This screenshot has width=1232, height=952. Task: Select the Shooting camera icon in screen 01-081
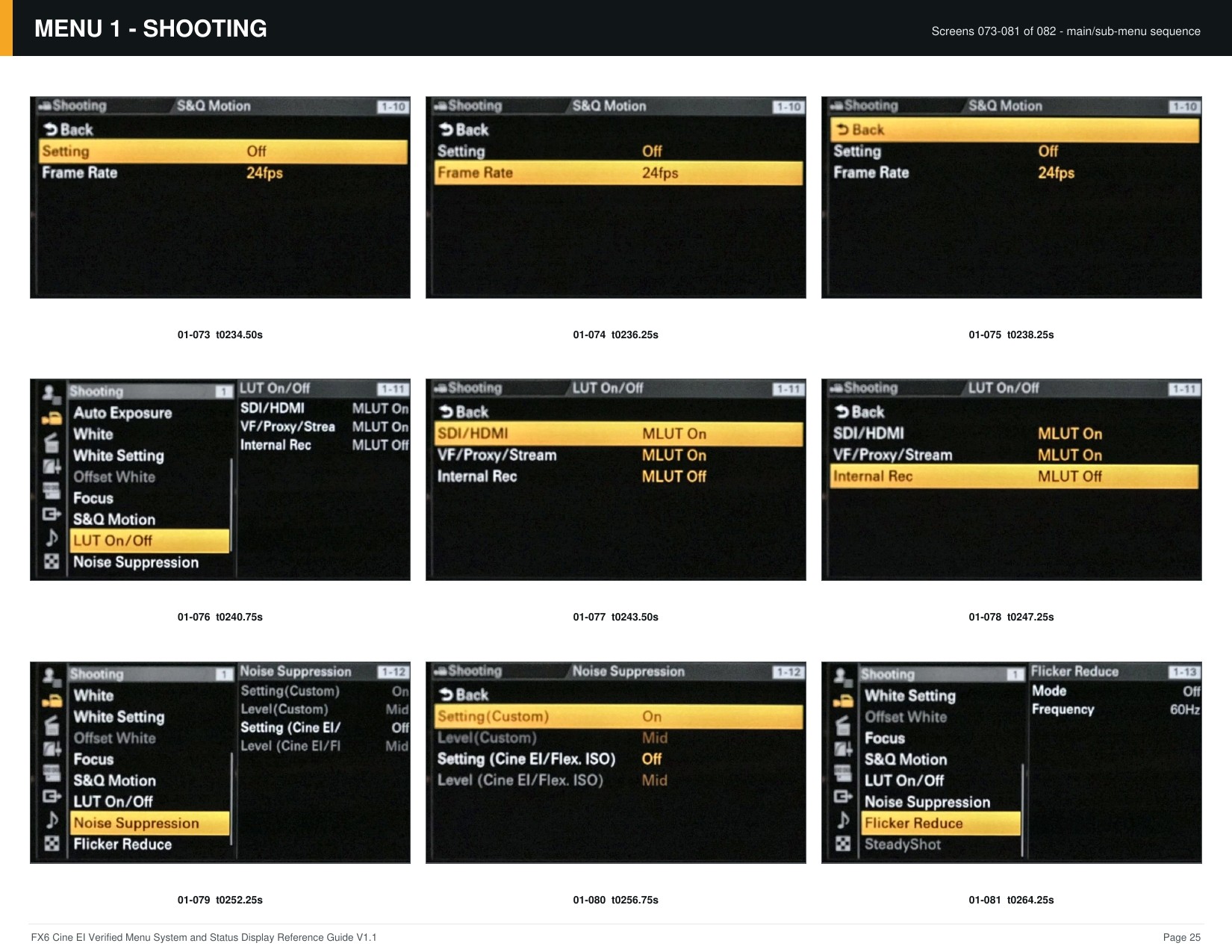842,701
